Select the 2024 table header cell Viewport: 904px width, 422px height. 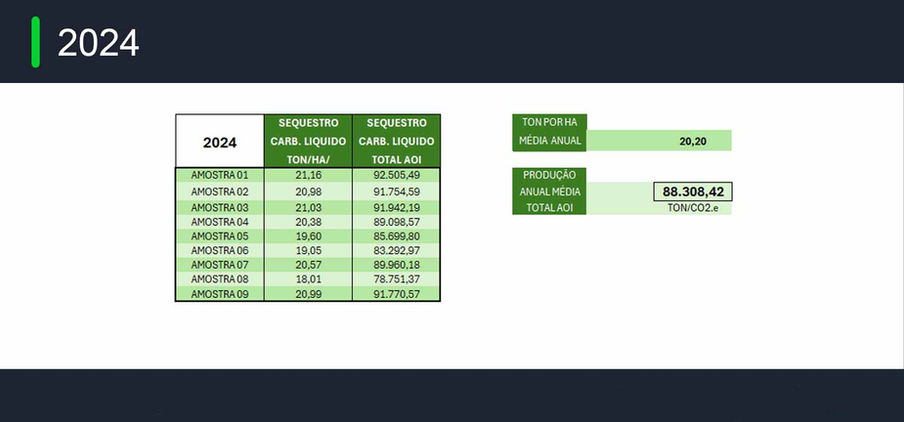(219, 142)
